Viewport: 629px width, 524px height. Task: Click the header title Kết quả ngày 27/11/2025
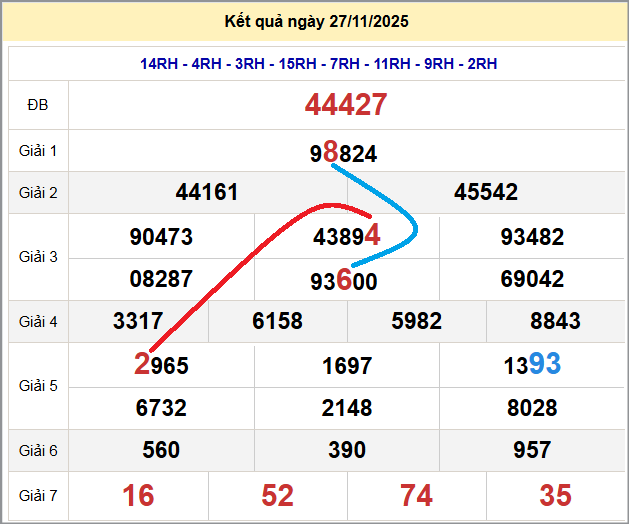[317, 21]
